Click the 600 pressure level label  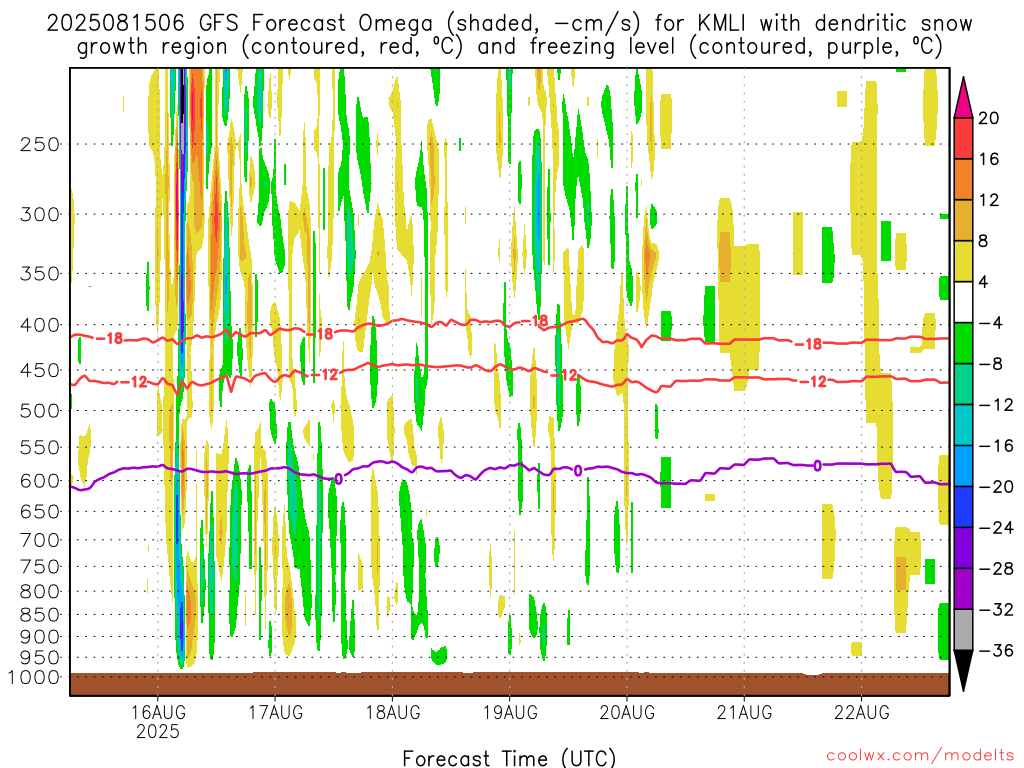pyautogui.click(x=40, y=481)
